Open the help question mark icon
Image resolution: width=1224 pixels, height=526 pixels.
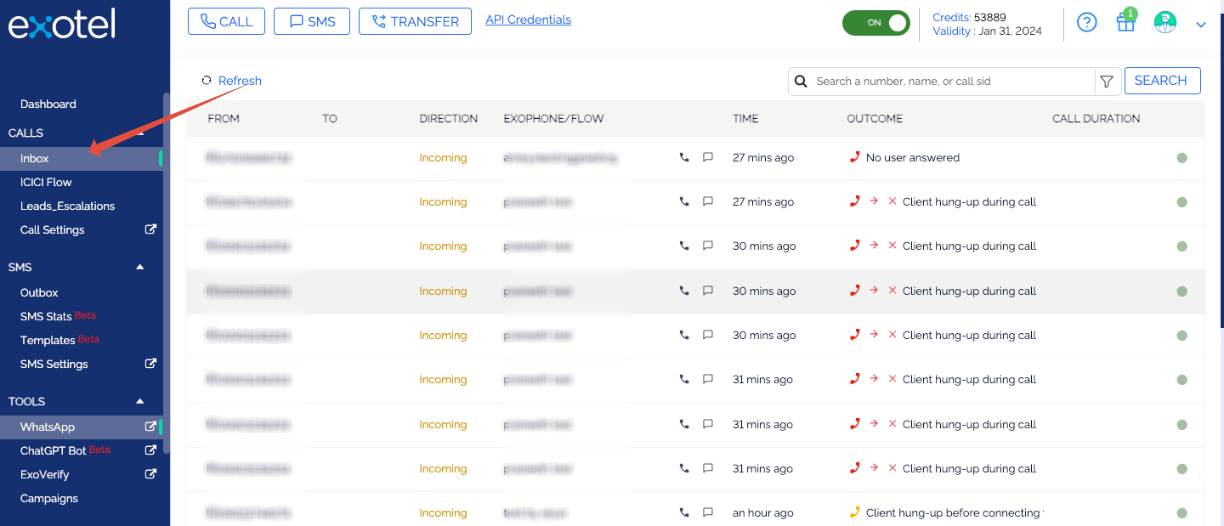tap(1087, 22)
